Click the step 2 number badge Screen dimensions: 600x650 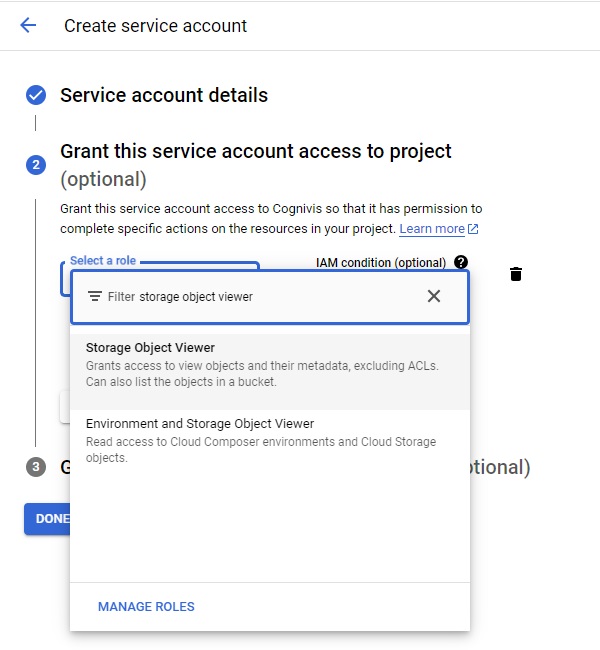pyautogui.click(x=36, y=165)
